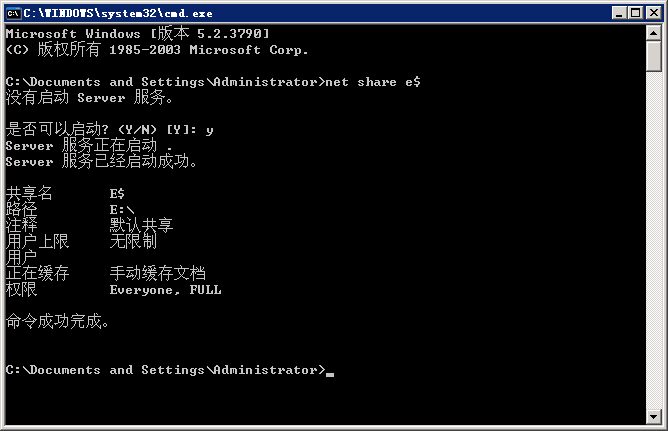Click the '命令成功完成' message line
The height and width of the screenshot is (431, 668).
click(x=58, y=321)
